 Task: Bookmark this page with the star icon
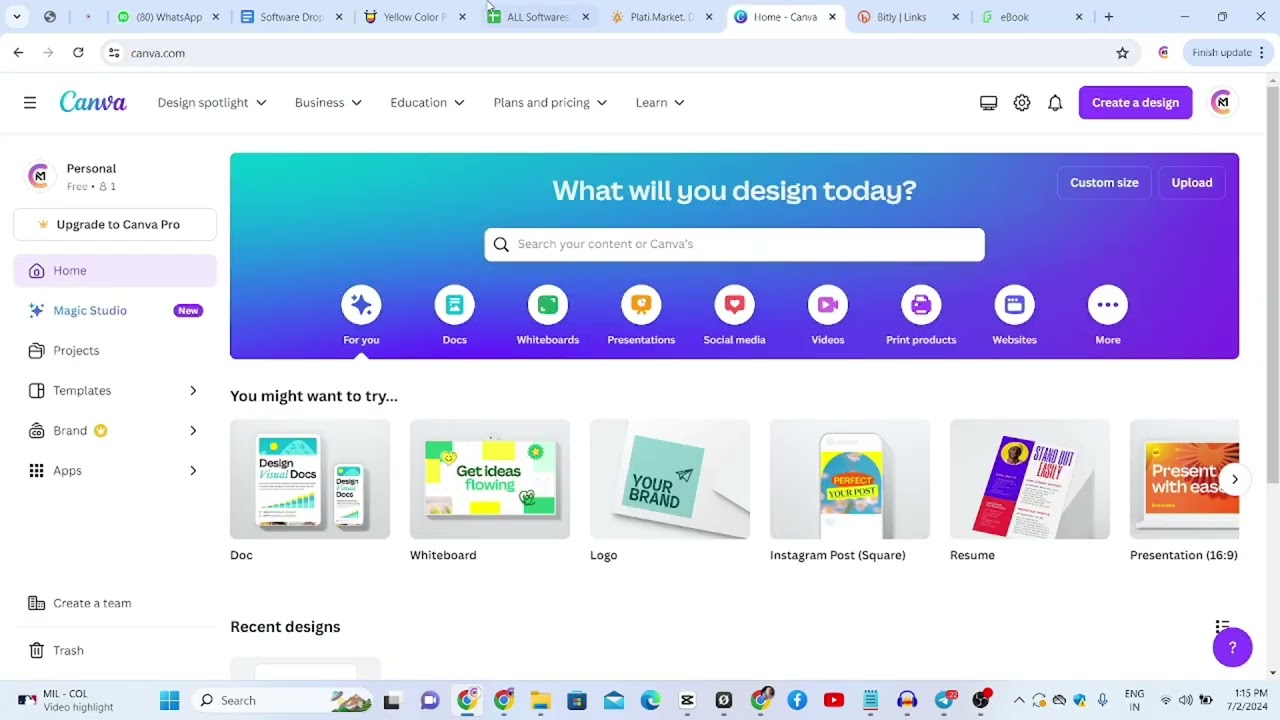(x=1122, y=53)
